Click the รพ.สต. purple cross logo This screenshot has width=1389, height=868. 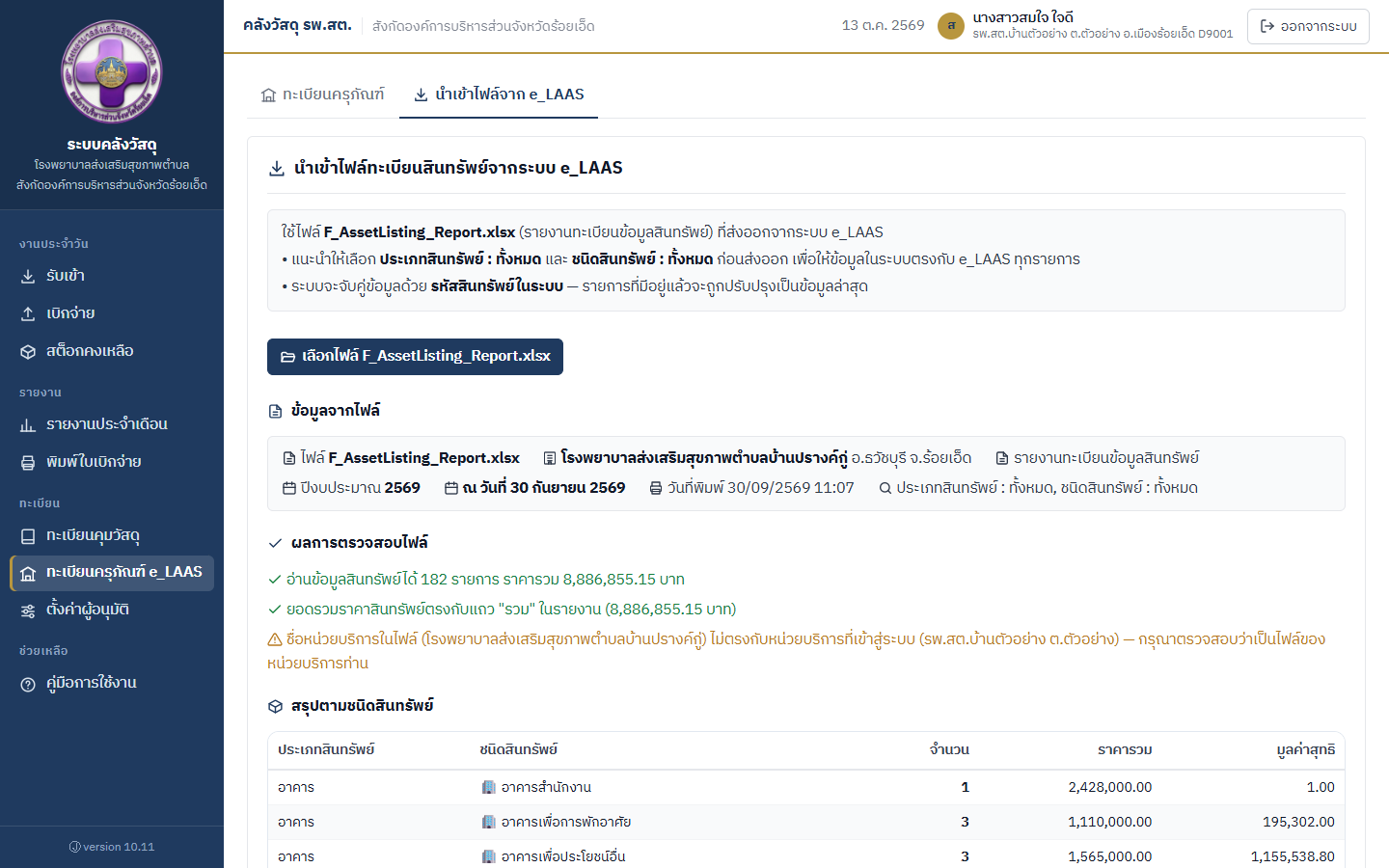(x=112, y=72)
